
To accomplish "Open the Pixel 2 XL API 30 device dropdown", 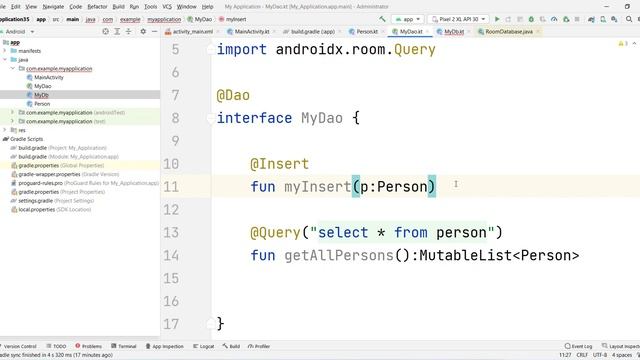I will point(458,19).
